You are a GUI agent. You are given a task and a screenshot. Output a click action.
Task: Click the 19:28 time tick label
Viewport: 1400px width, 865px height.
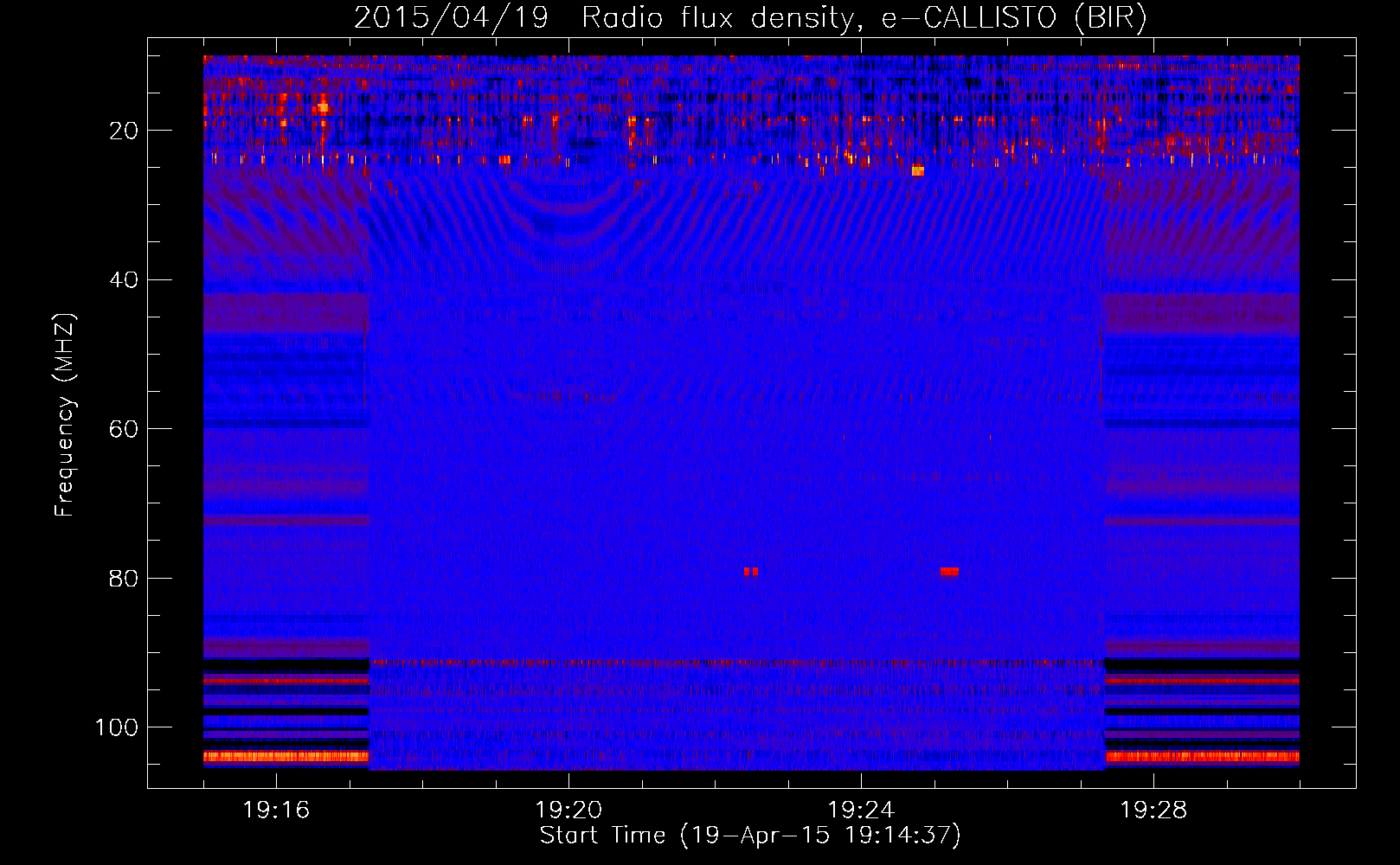point(1153,811)
